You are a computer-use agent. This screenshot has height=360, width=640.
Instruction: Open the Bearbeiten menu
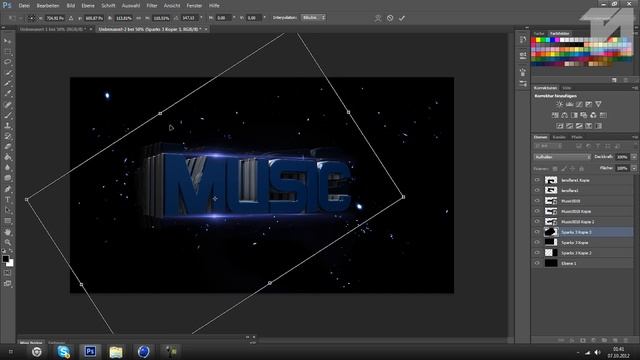click(x=48, y=6)
